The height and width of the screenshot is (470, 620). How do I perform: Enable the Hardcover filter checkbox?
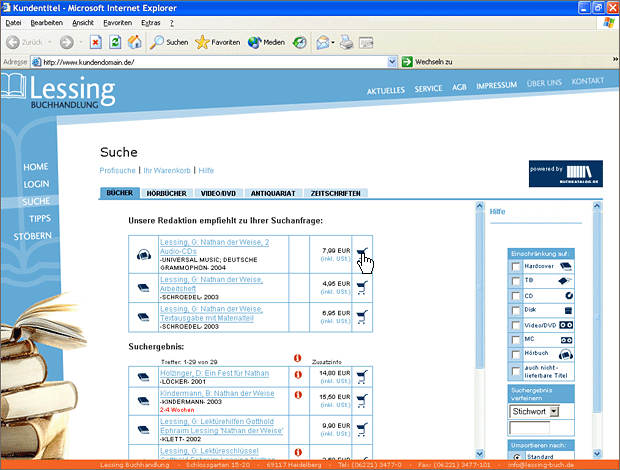coord(516,267)
